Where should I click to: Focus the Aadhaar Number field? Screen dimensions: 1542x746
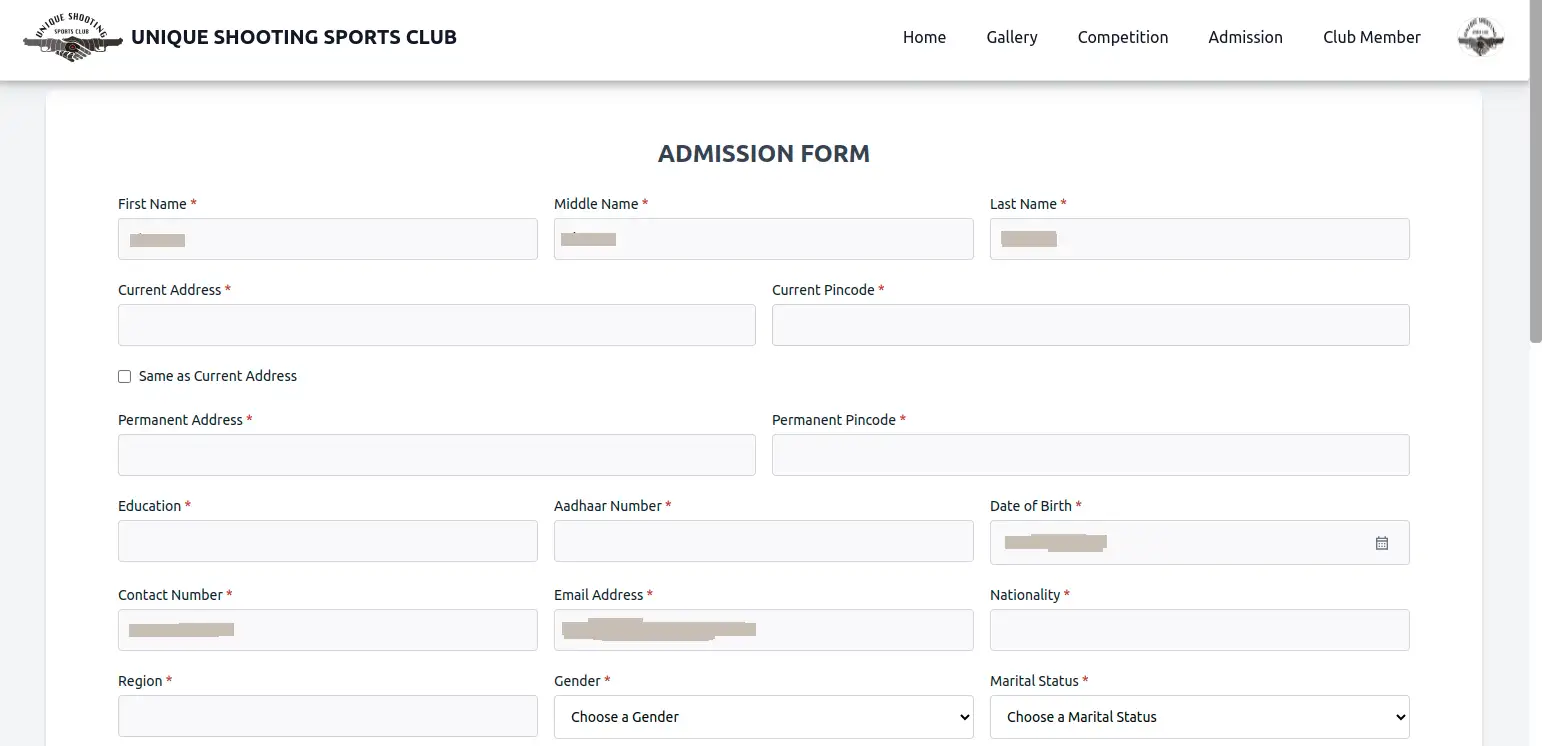click(x=763, y=542)
